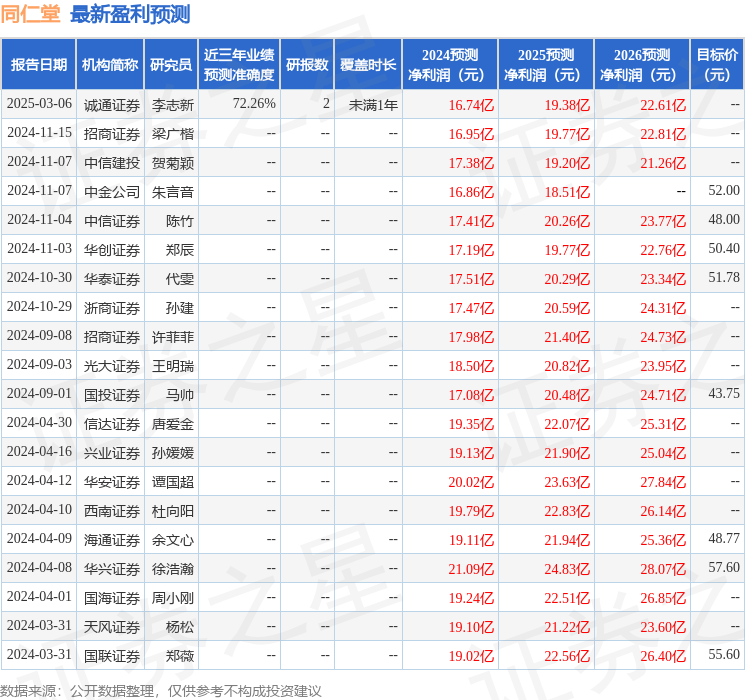Click the 最新盈利预测 heading
This screenshot has height=700, width=745.
pyautogui.click(x=130, y=14)
